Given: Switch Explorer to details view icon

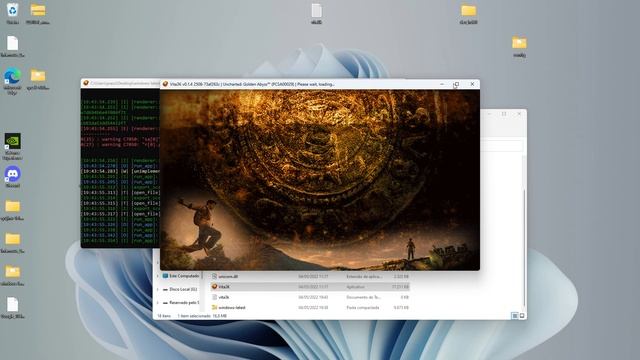Looking at the screenshot, I should [x=515, y=316].
